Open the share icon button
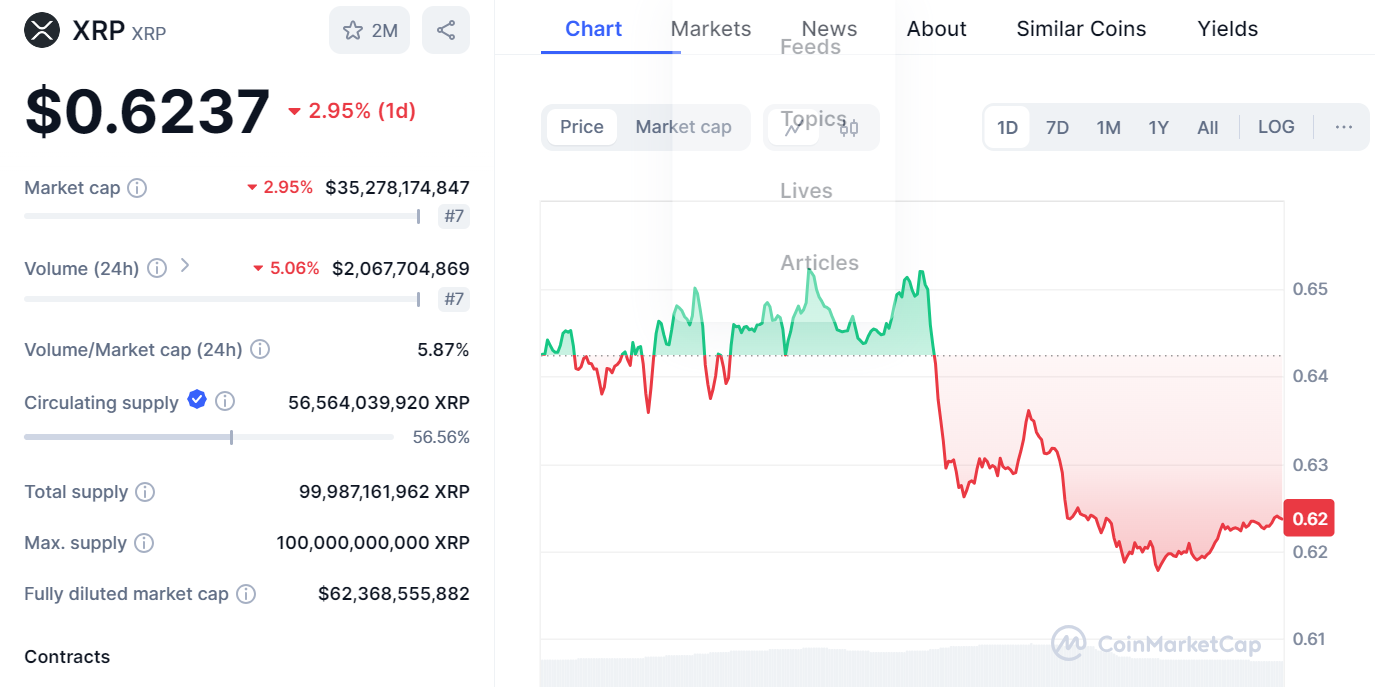 446,30
